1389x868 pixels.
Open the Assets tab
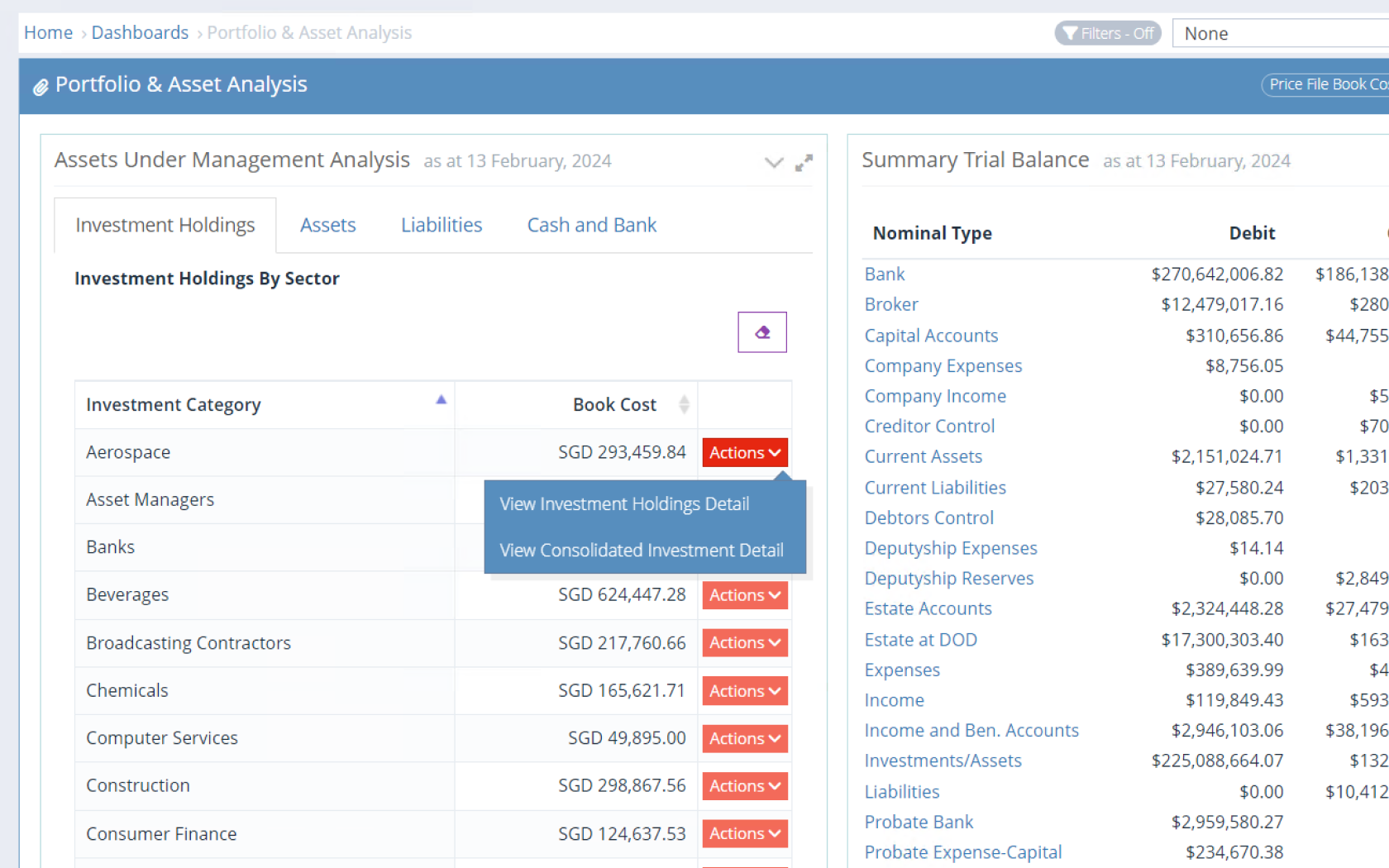327,225
